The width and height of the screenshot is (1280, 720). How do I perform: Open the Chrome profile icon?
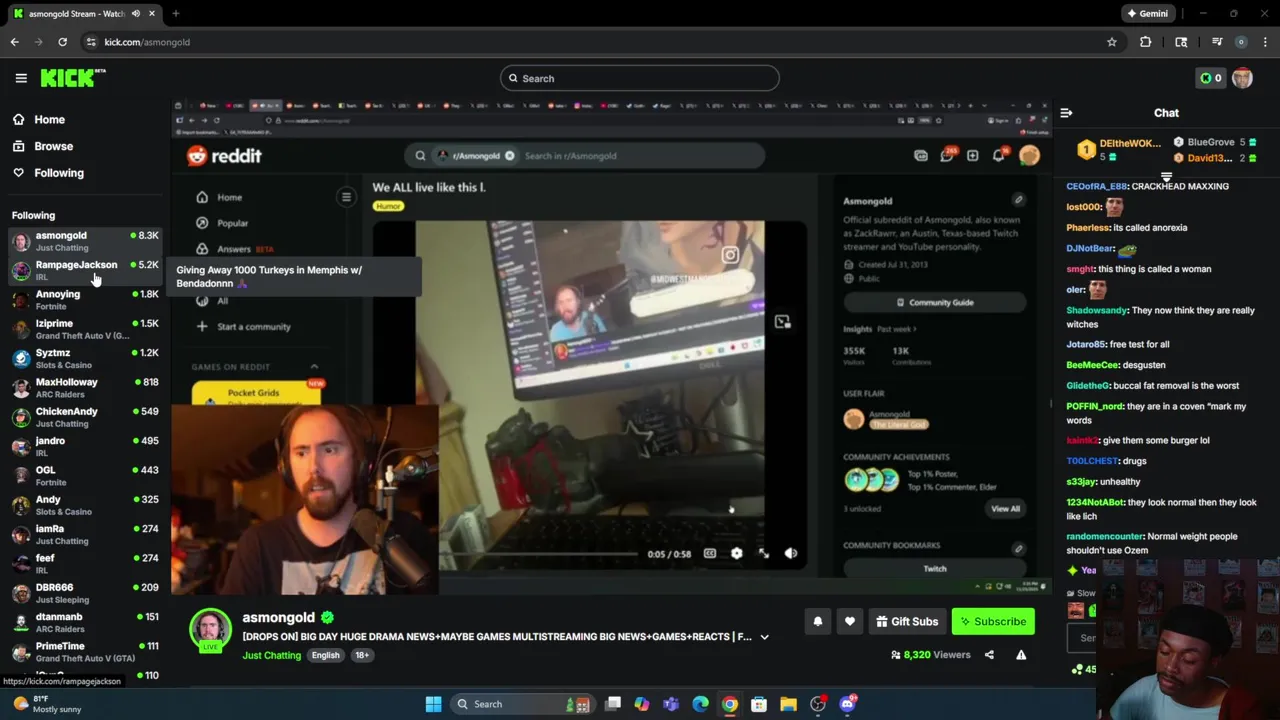click(x=1241, y=42)
